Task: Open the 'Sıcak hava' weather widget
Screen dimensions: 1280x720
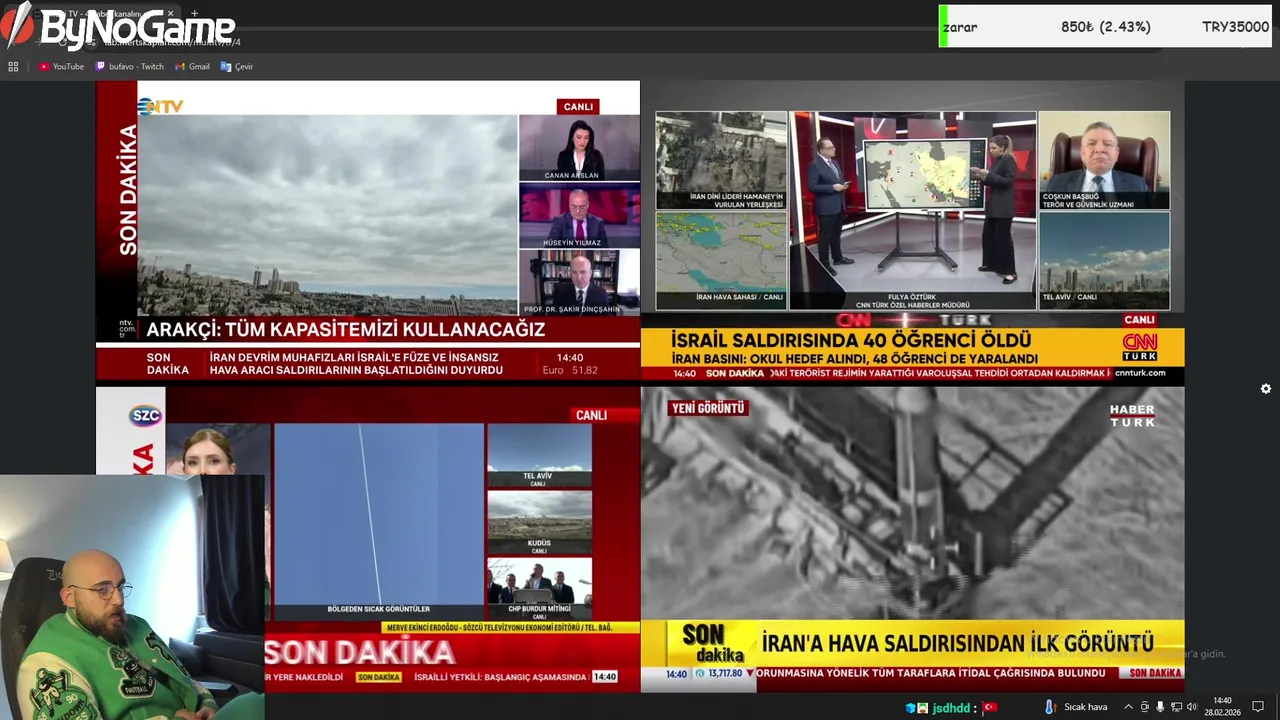Action: point(1076,707)
